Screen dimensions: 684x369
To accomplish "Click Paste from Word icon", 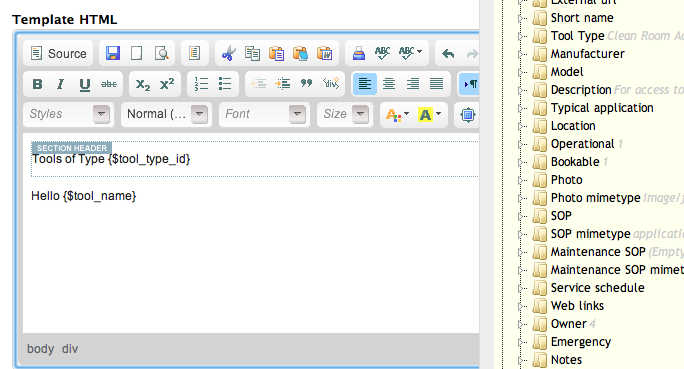I will pyautogui.click(x=324, y=54).
